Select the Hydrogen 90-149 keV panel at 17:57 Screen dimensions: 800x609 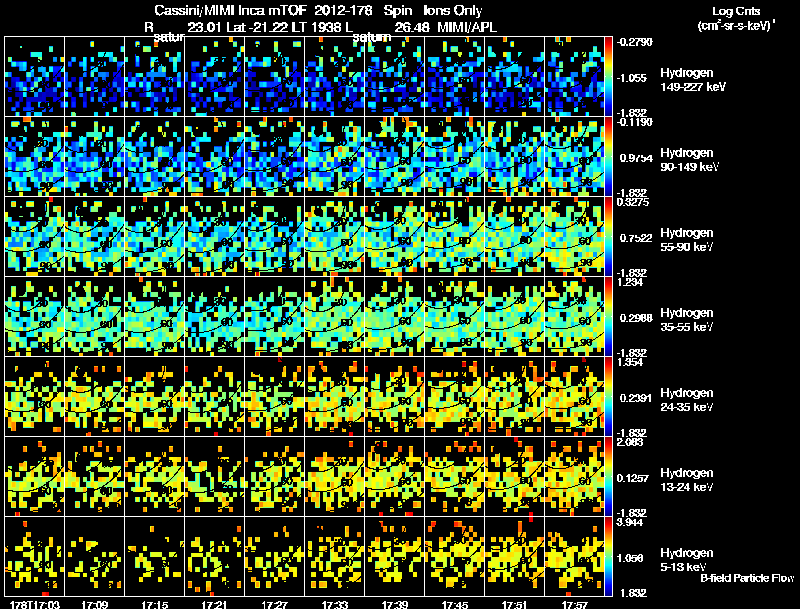click(574, 157)
